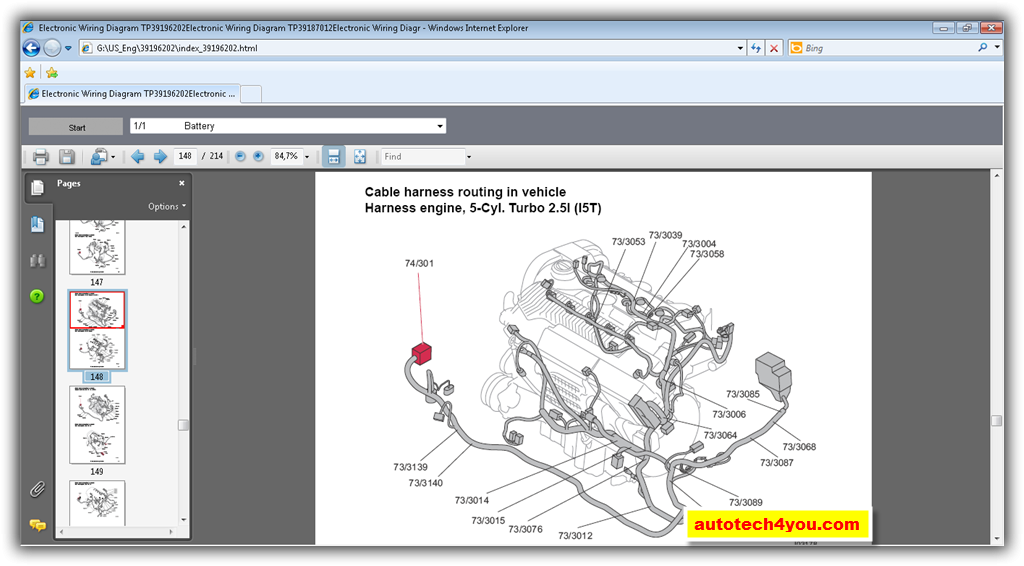Viewport: 1024px width, 566px height.
Task: Click the Save (floppy disk) icon
Action: tap(67, 157)
